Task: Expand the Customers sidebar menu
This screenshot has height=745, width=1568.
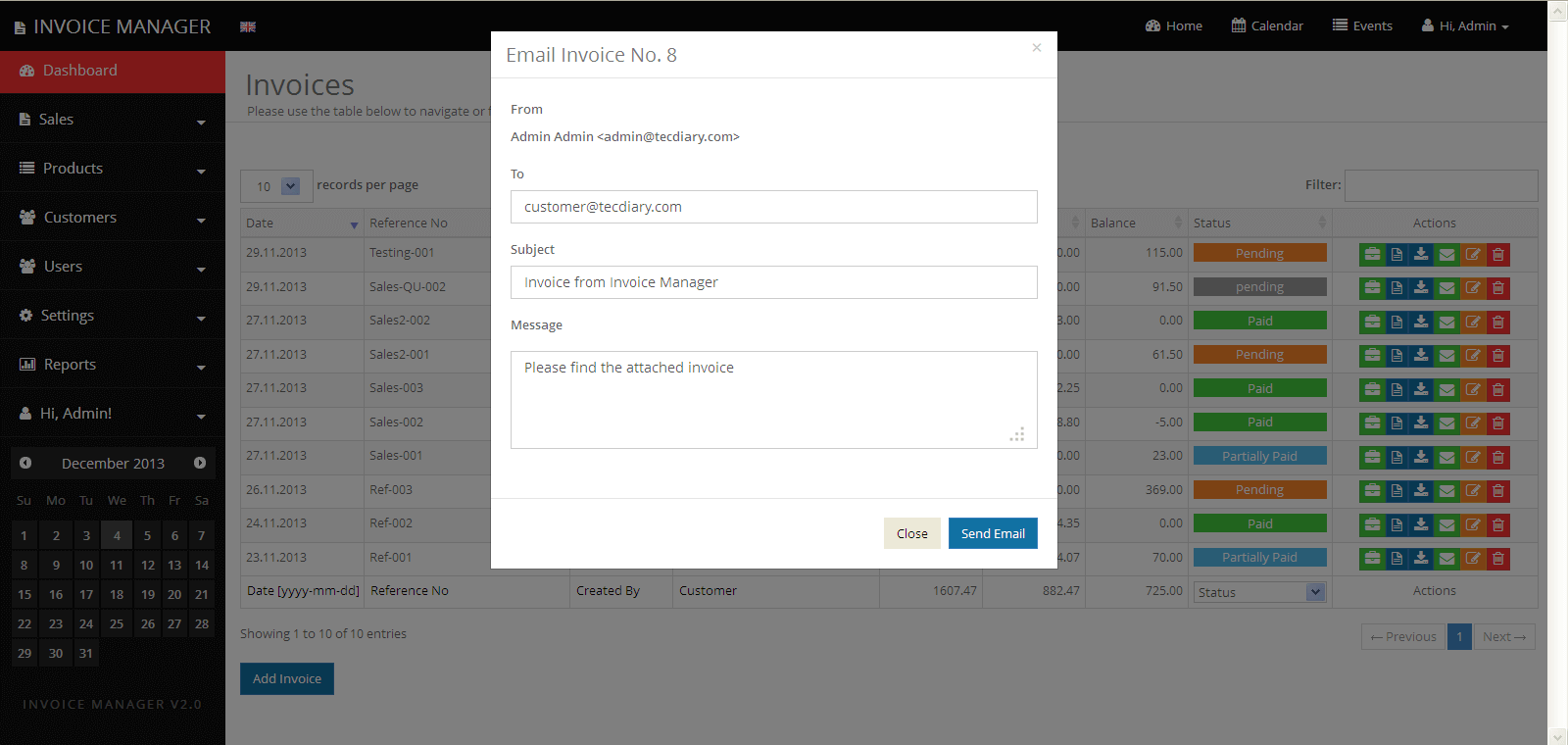Action: pos(113,218)
